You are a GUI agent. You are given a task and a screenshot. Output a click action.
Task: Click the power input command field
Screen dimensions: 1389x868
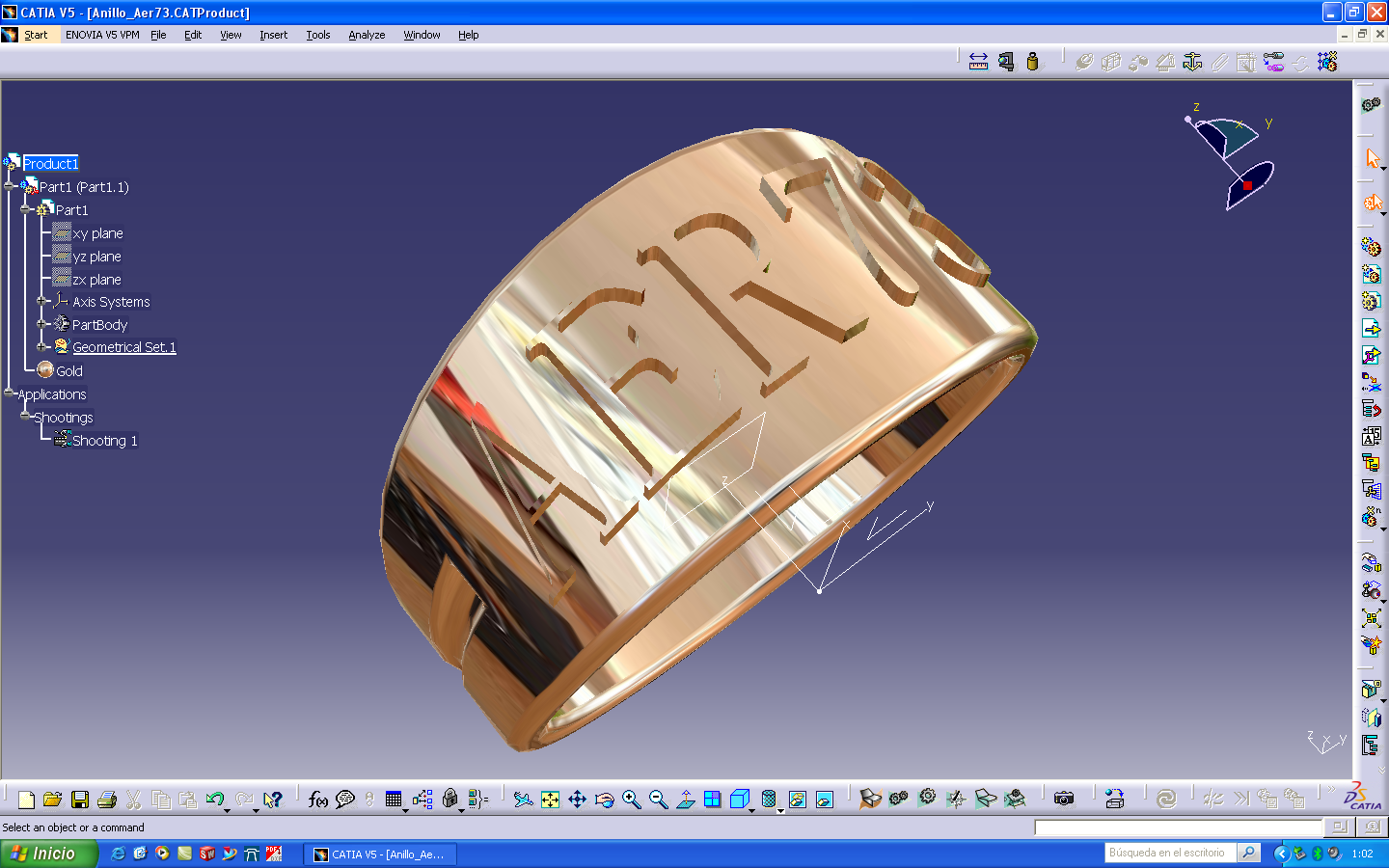click(x=1178, y=827)
